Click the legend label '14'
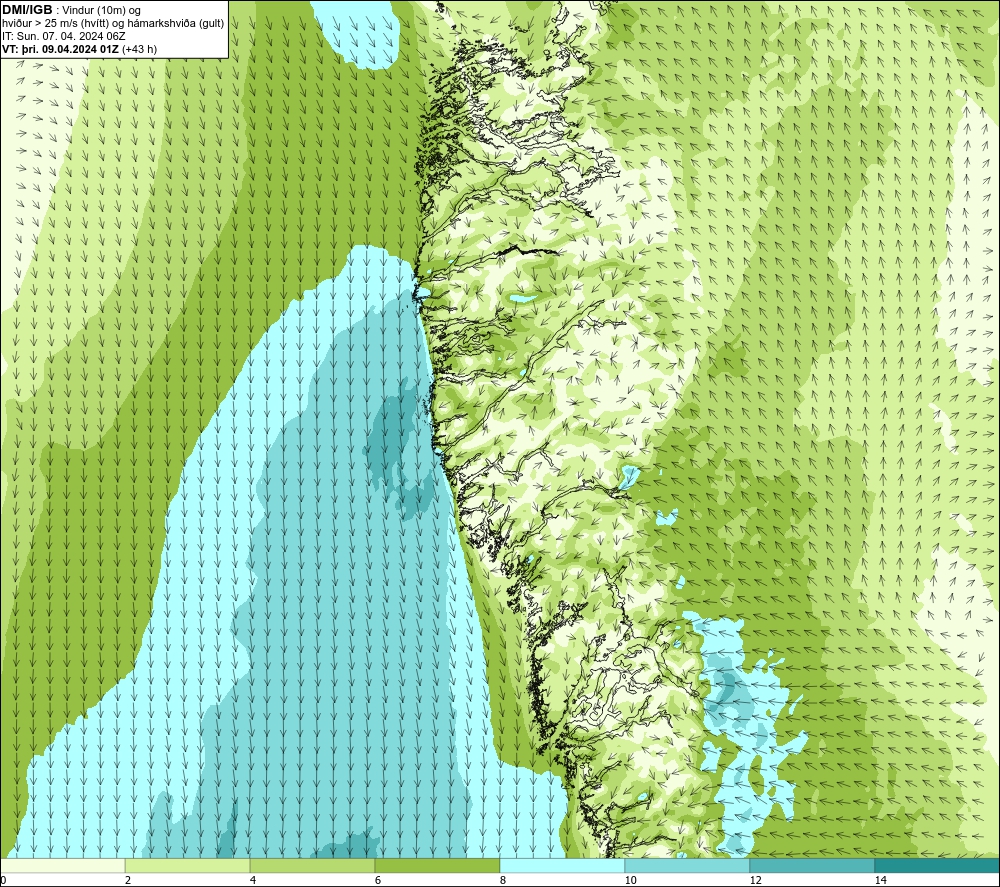The height and width of the screenshot is (887, 1000). (881, 880)
